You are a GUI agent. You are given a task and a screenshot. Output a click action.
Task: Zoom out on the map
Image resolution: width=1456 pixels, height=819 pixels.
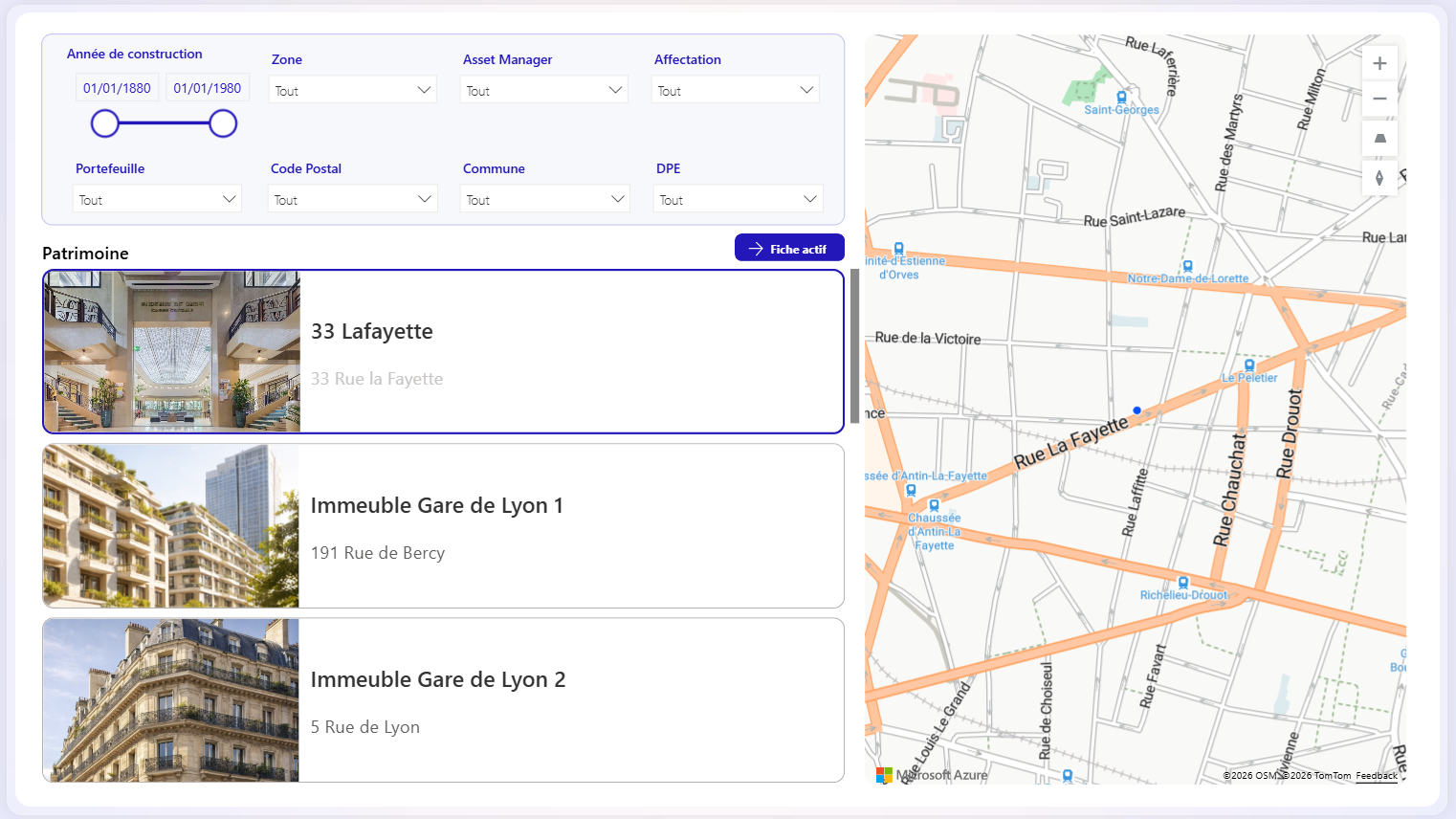point(1379,99)
